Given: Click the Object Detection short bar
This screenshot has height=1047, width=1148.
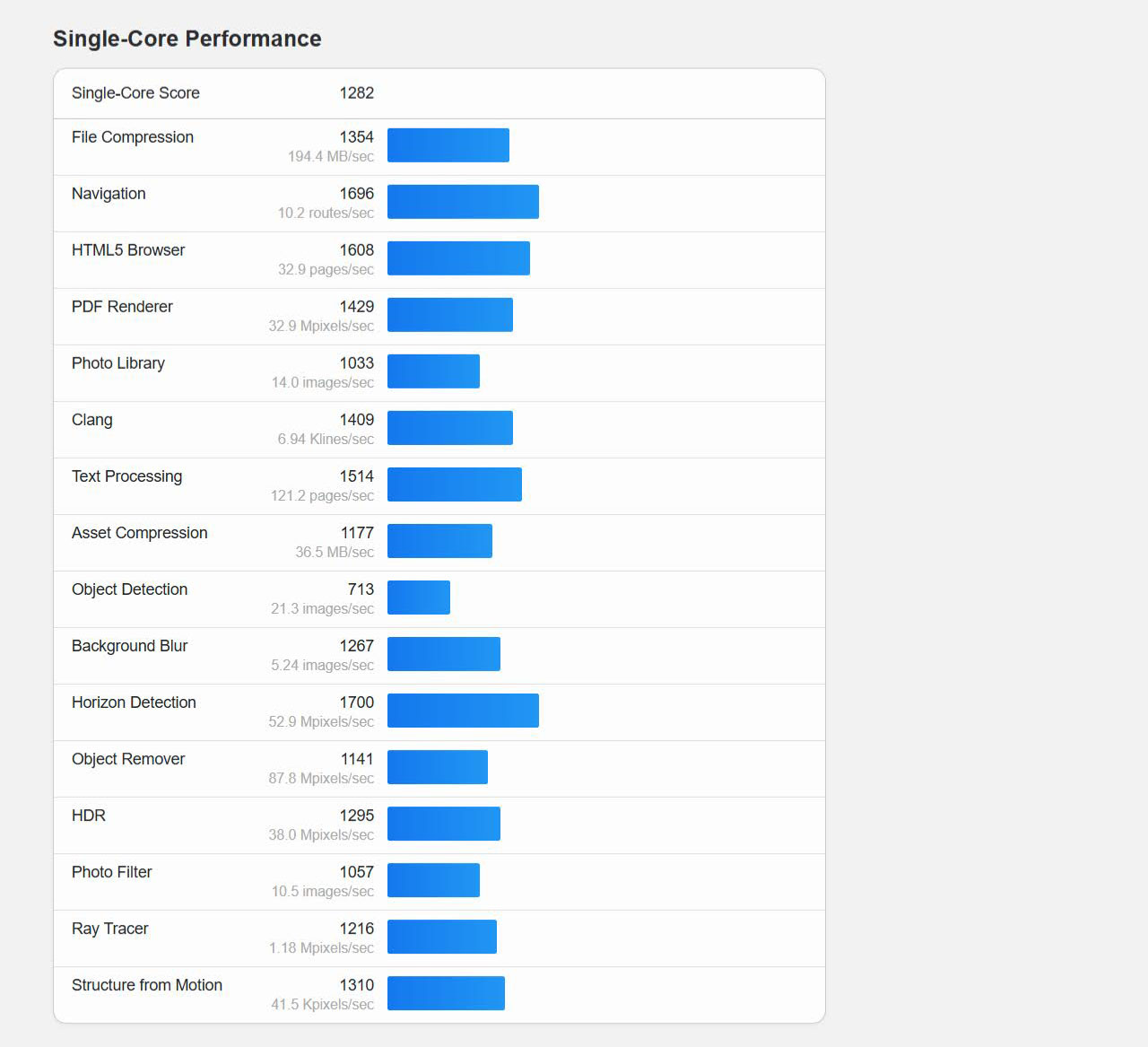Looking at the screenshot, I should point(419,598).
